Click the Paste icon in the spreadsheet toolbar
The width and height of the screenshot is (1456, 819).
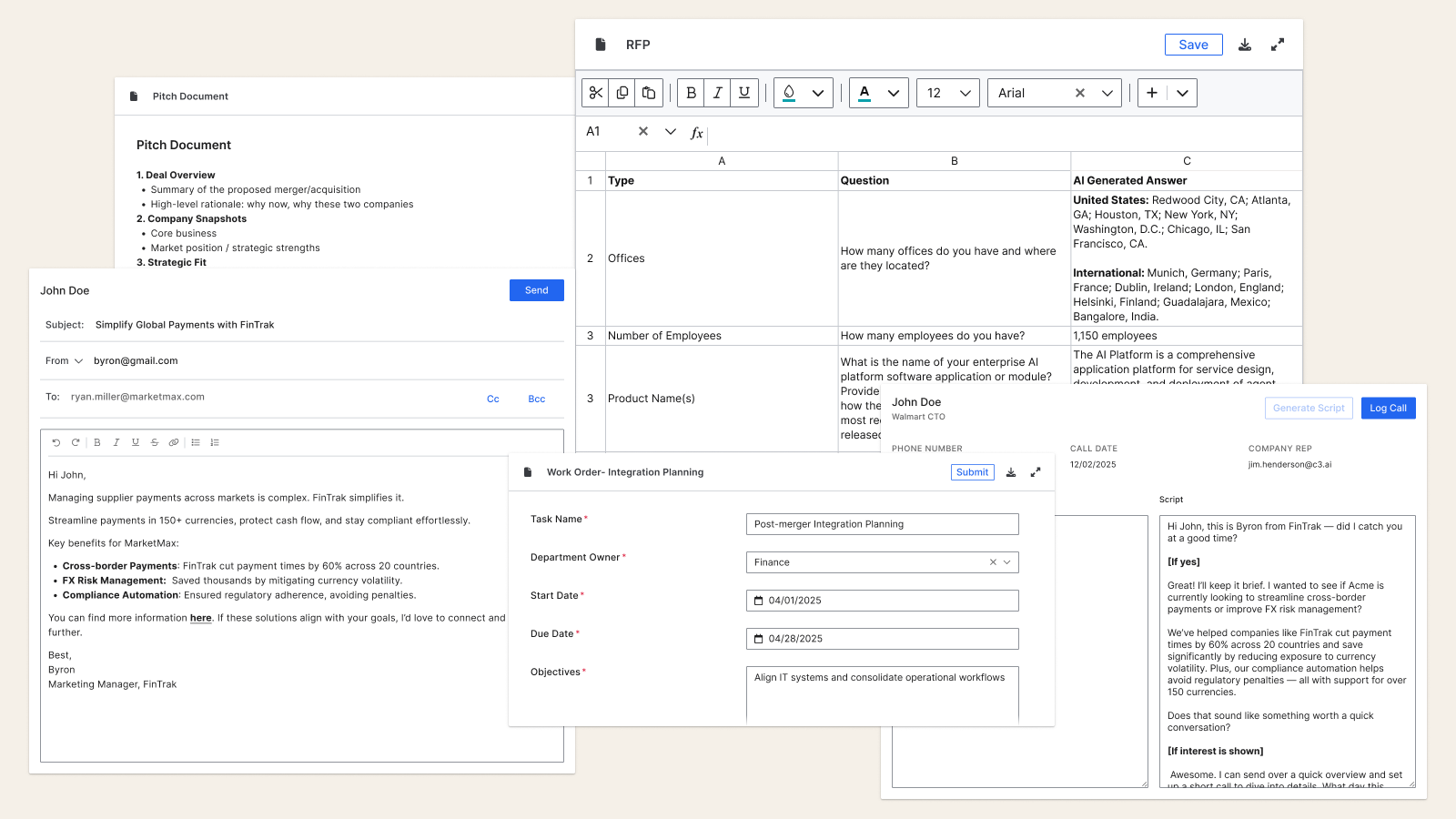point(649,92)
